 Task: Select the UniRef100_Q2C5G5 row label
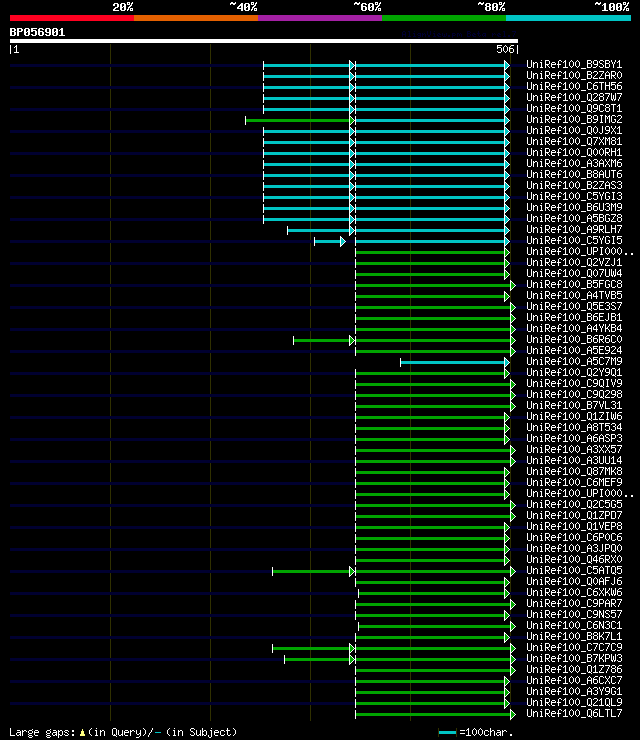(x=574, y=505)
